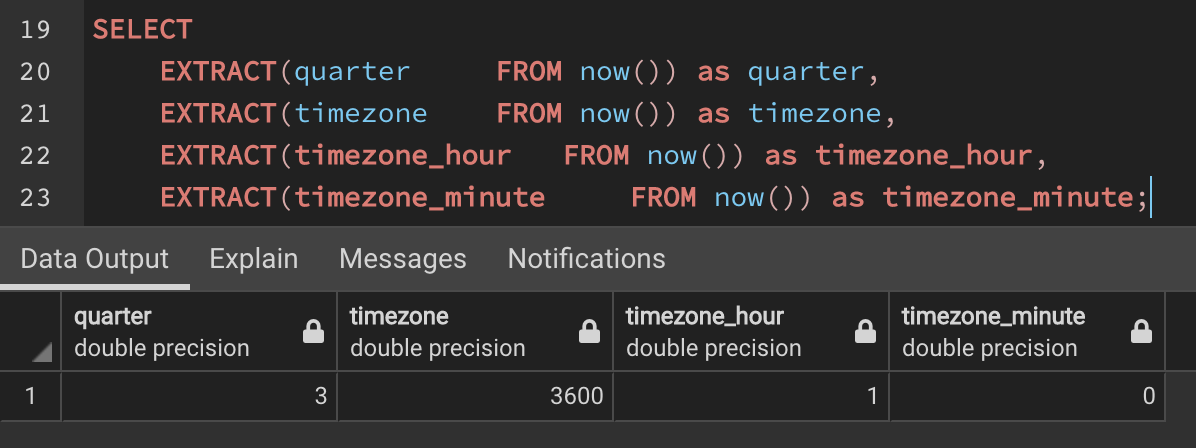The height and width of the screenshot is (448, 1196).
Task: Click the timezone cell showing 3600
Action: 475,396
